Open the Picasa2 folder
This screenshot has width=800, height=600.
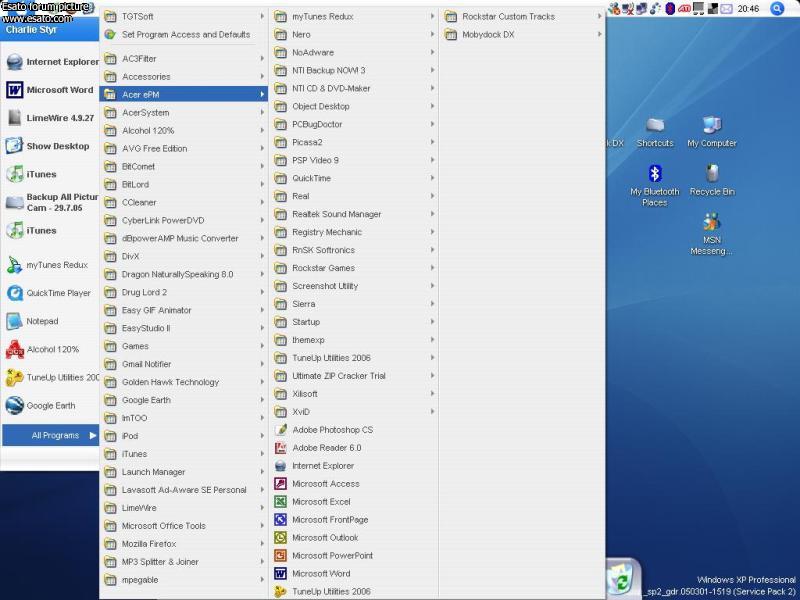pyautogui.click(x=353, y=142)
